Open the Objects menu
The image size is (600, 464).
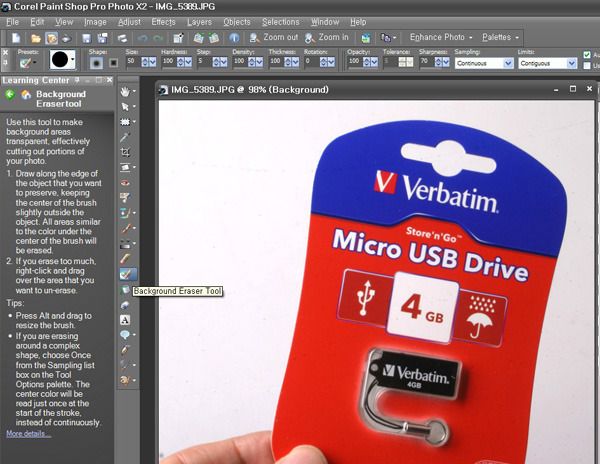coord(236,22)
